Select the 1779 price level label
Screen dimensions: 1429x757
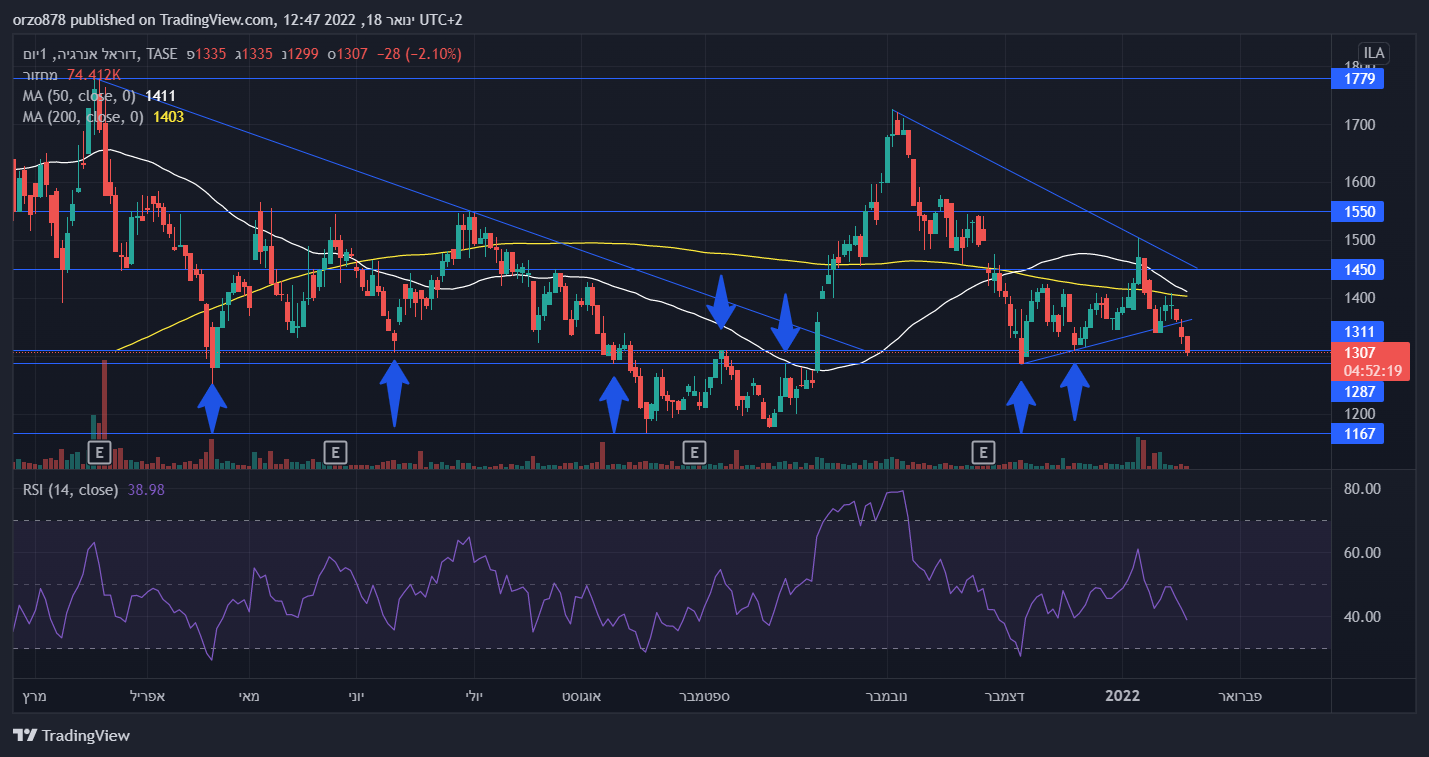click(x=1358, y=78)
